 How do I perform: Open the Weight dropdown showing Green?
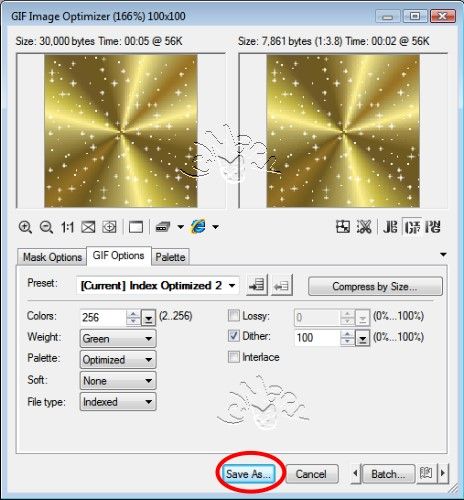[x=118, y=339]
